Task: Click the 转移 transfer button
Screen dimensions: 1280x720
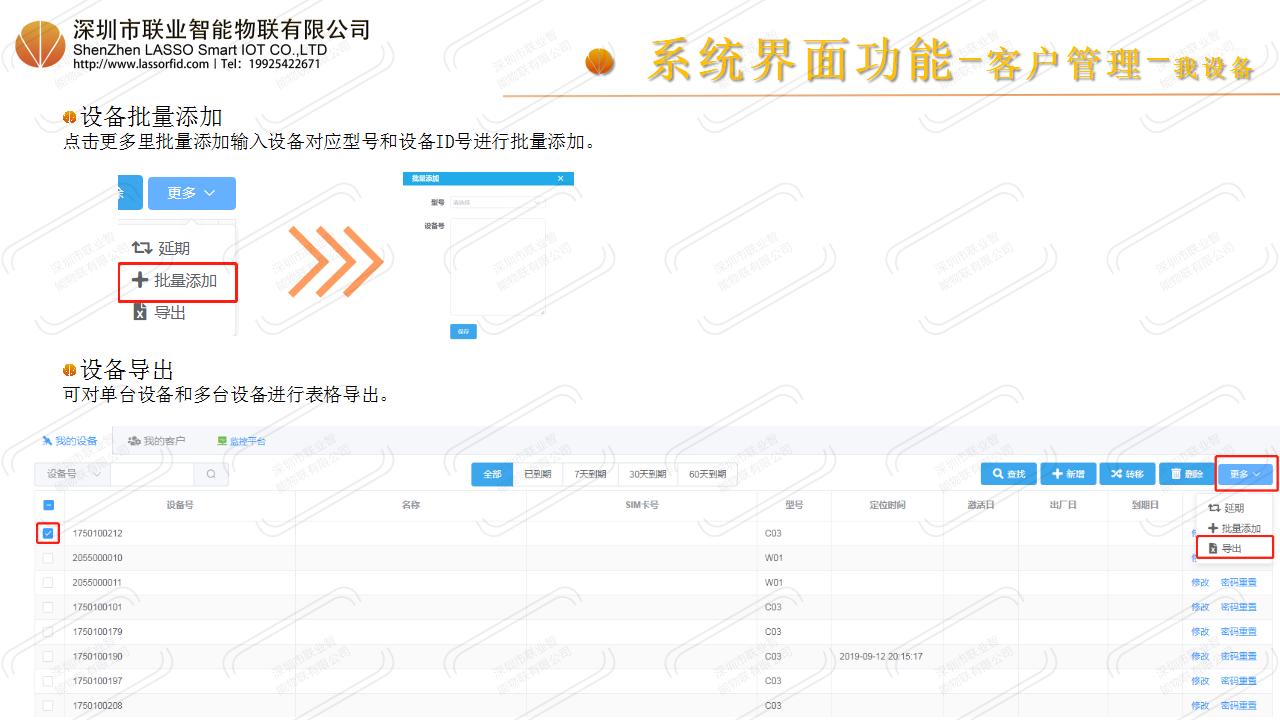Action: (1127, 474)
